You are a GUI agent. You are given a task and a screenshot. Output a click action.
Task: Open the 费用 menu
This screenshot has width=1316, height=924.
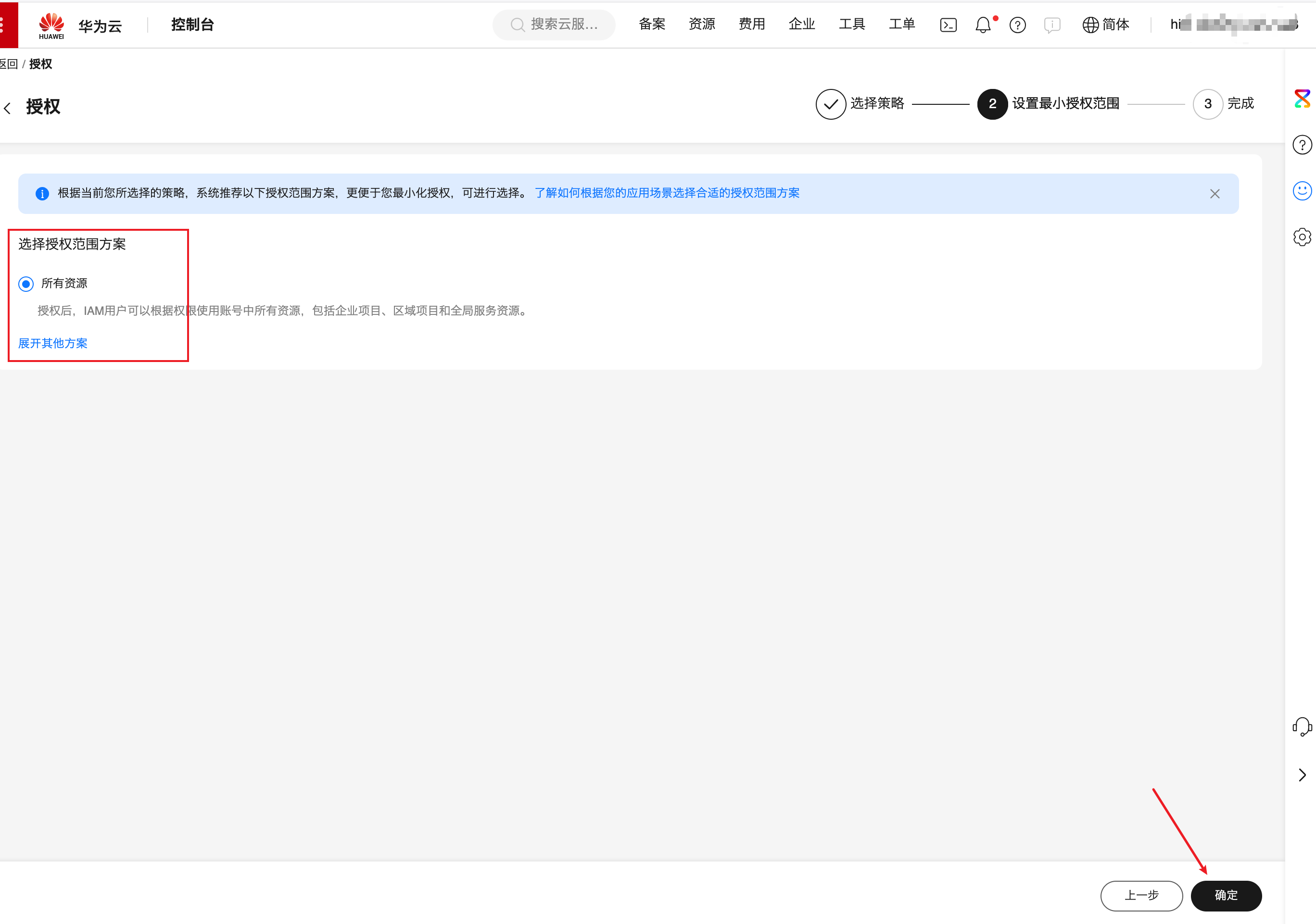coord(751,24)
